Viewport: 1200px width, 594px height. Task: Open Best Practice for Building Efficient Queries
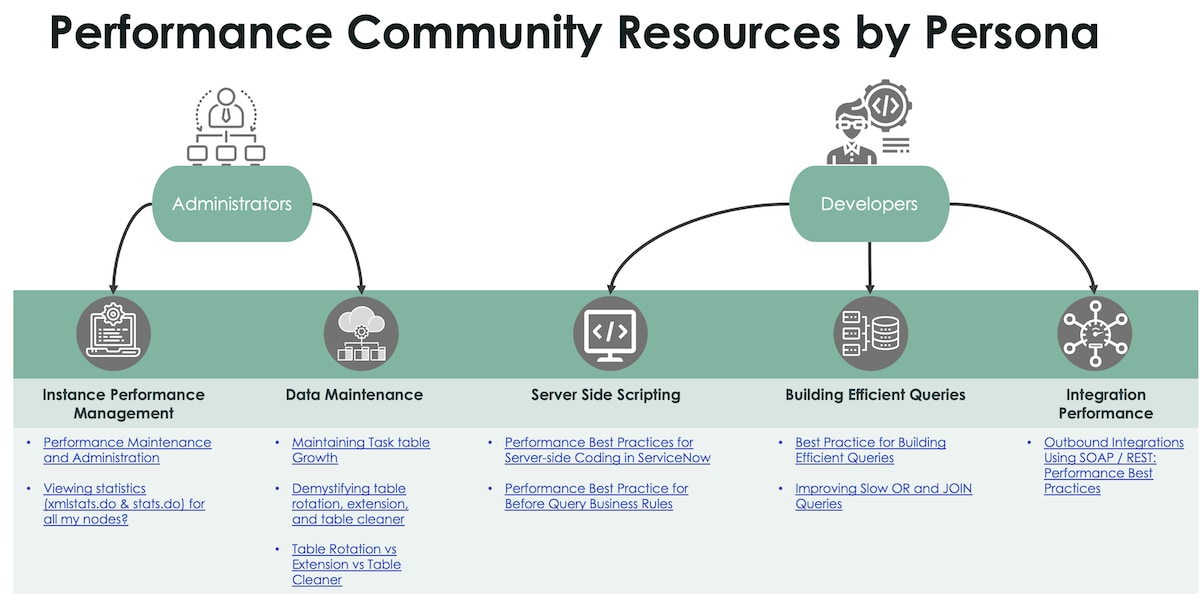[x=871, y=450]
